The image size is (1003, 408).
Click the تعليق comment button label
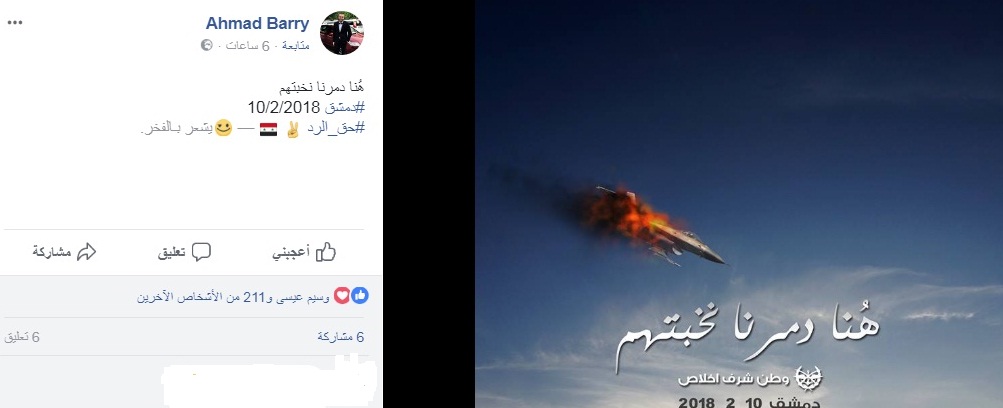point(171,253)
